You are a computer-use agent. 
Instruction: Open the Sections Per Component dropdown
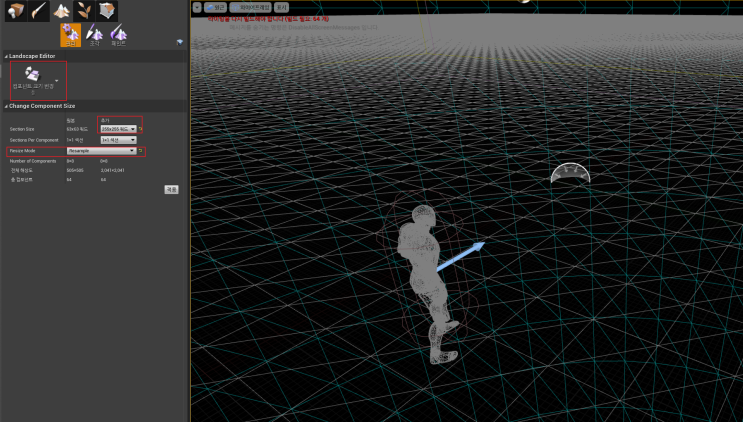pos(118,140)
